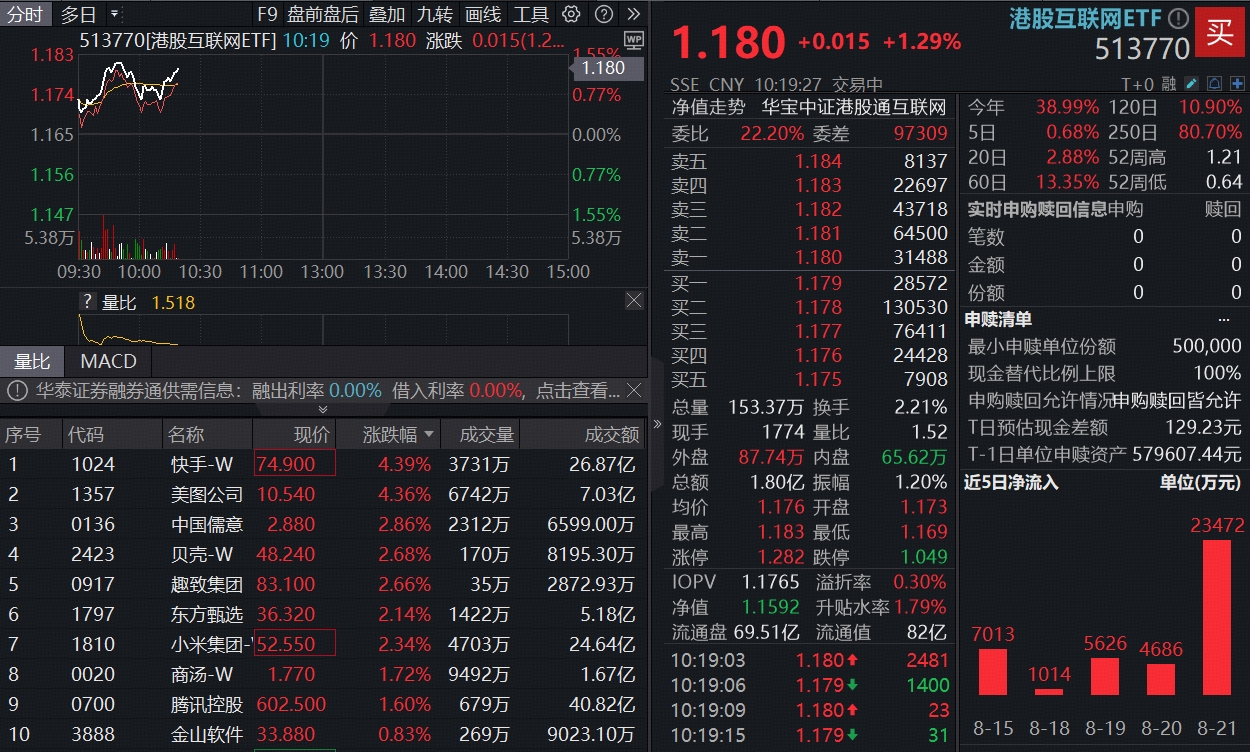Image resolution: width=1250 pixels, height=752 pixels.
Task: Add 513770 to watchlist with plus icon
Action: 1238,84
